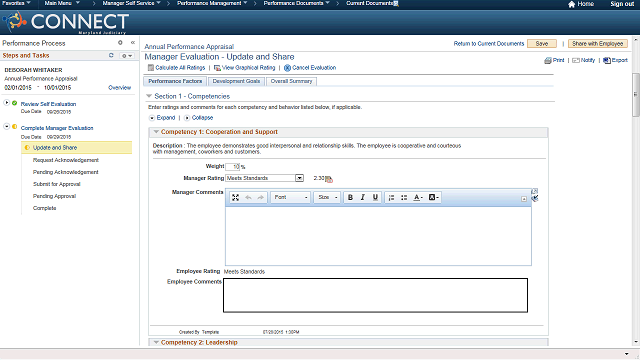Switch to Development Goals tab
This screenshot has width=640, height=360.
[x=236, y=81]
